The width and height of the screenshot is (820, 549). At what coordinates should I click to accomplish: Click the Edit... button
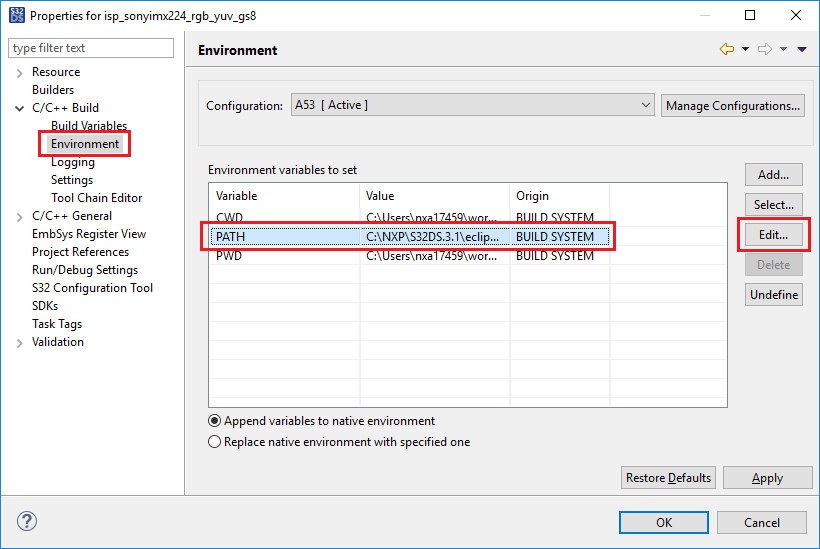click(x=773, y=235)
